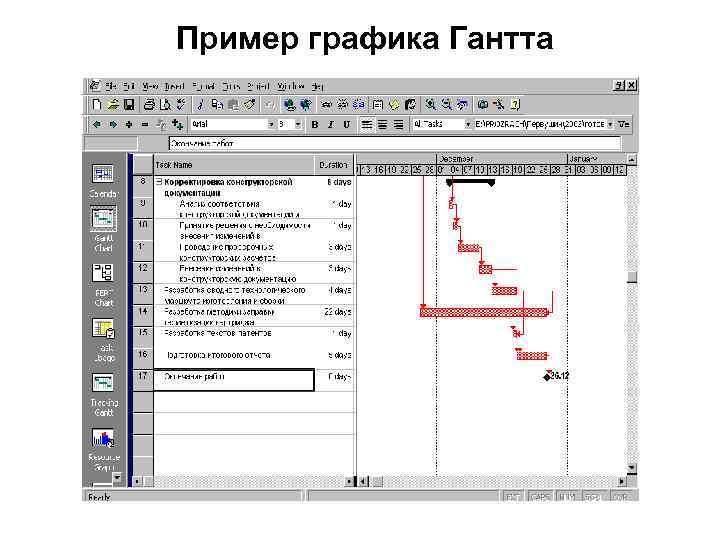720x540 pixels.
Task: Select row header 14
Action: [x=143, y=315]
